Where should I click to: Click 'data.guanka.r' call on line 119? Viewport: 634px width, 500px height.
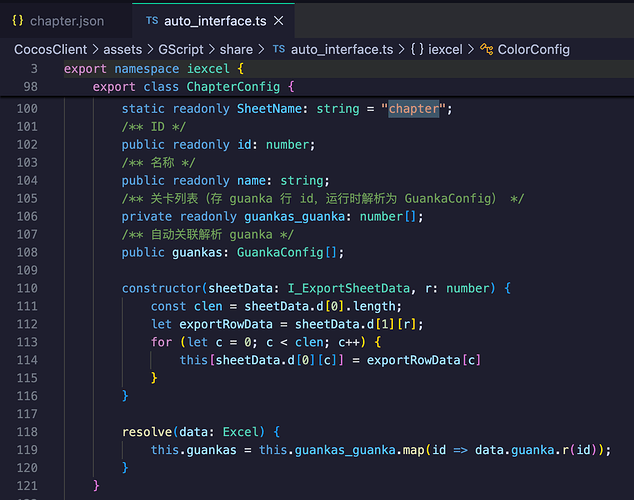point(522,449)
